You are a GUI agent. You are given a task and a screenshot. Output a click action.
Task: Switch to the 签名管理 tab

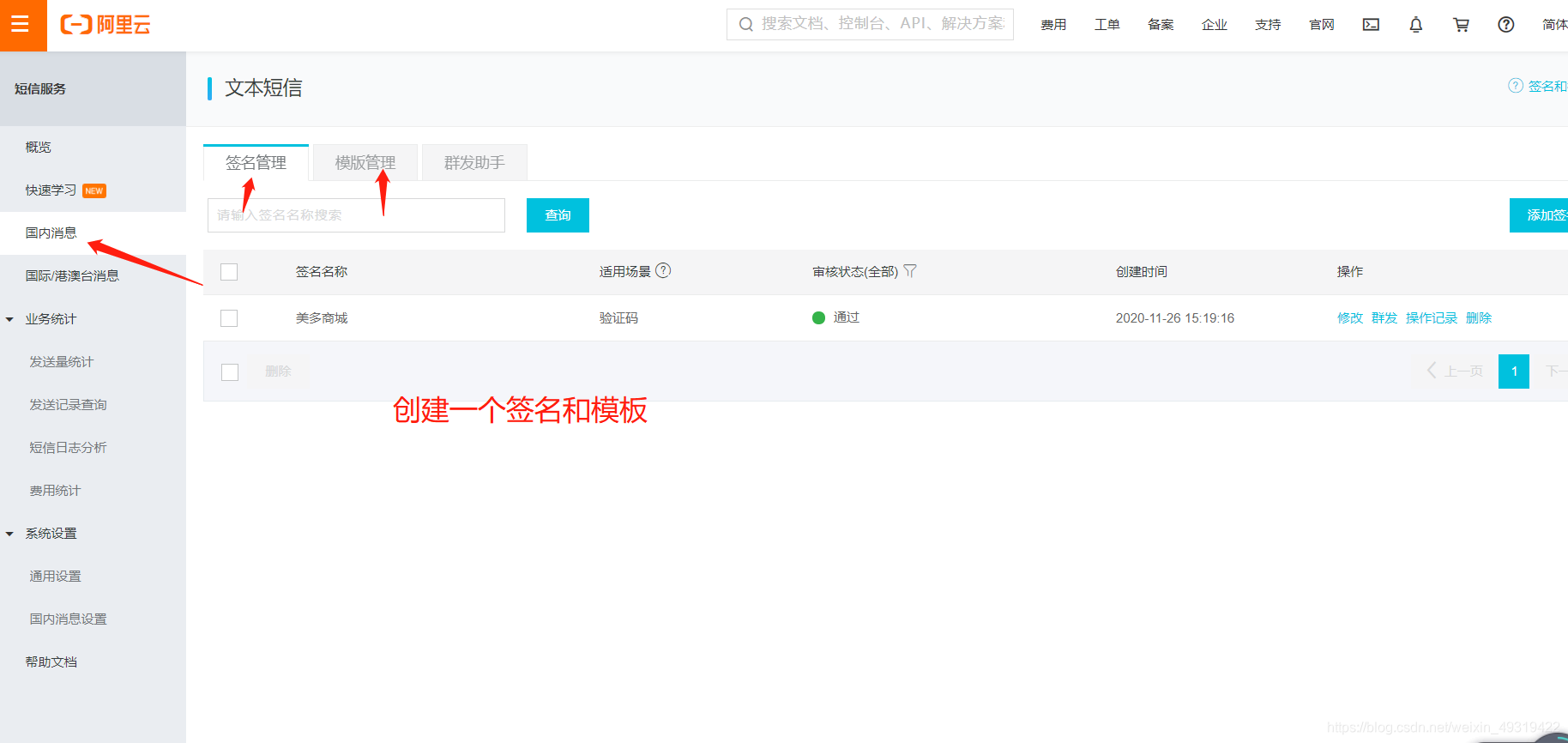[x=256, y=162]
